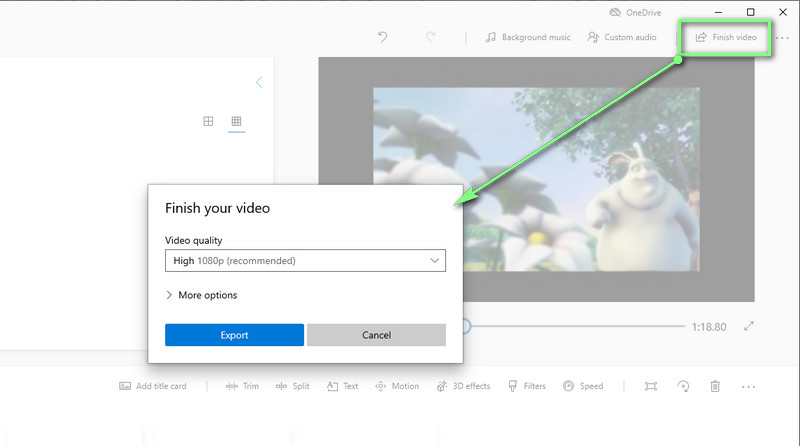Select the Trim tool

click(x=242, y=386)
